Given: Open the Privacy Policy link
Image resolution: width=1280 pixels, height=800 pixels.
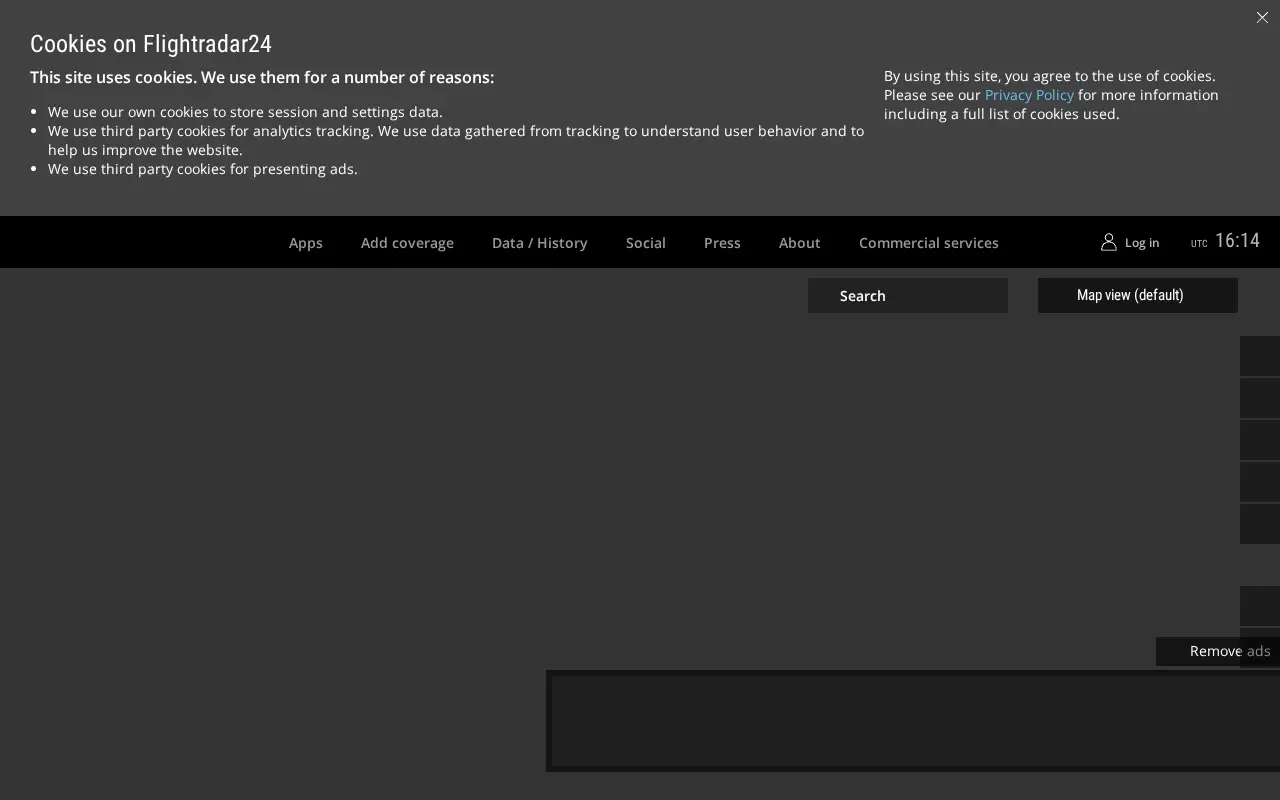Looking at the screenshot, I should (1029, 95).
